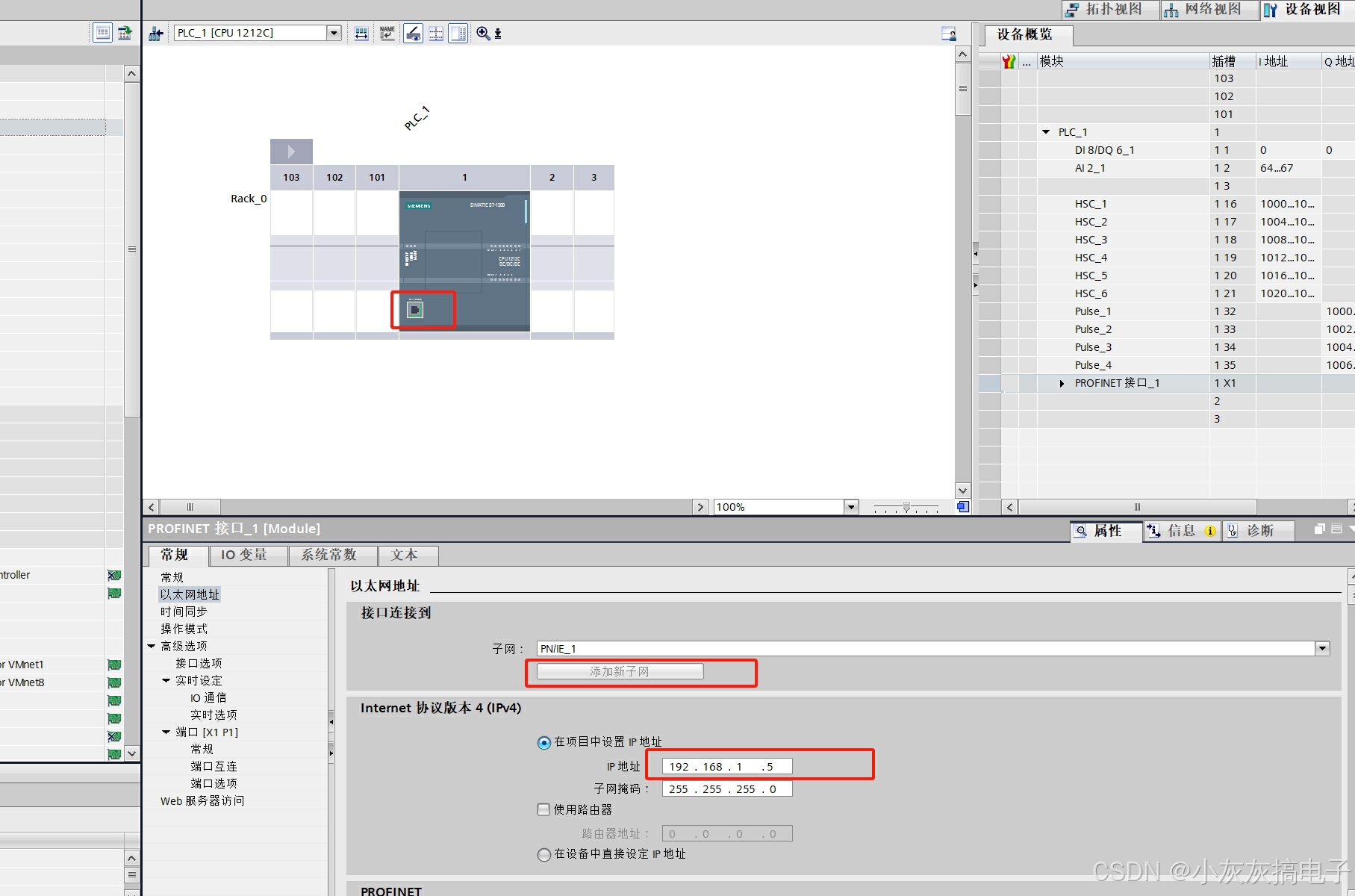
Task: Toggle the show page break preview icon
Action: pos(413,34)
